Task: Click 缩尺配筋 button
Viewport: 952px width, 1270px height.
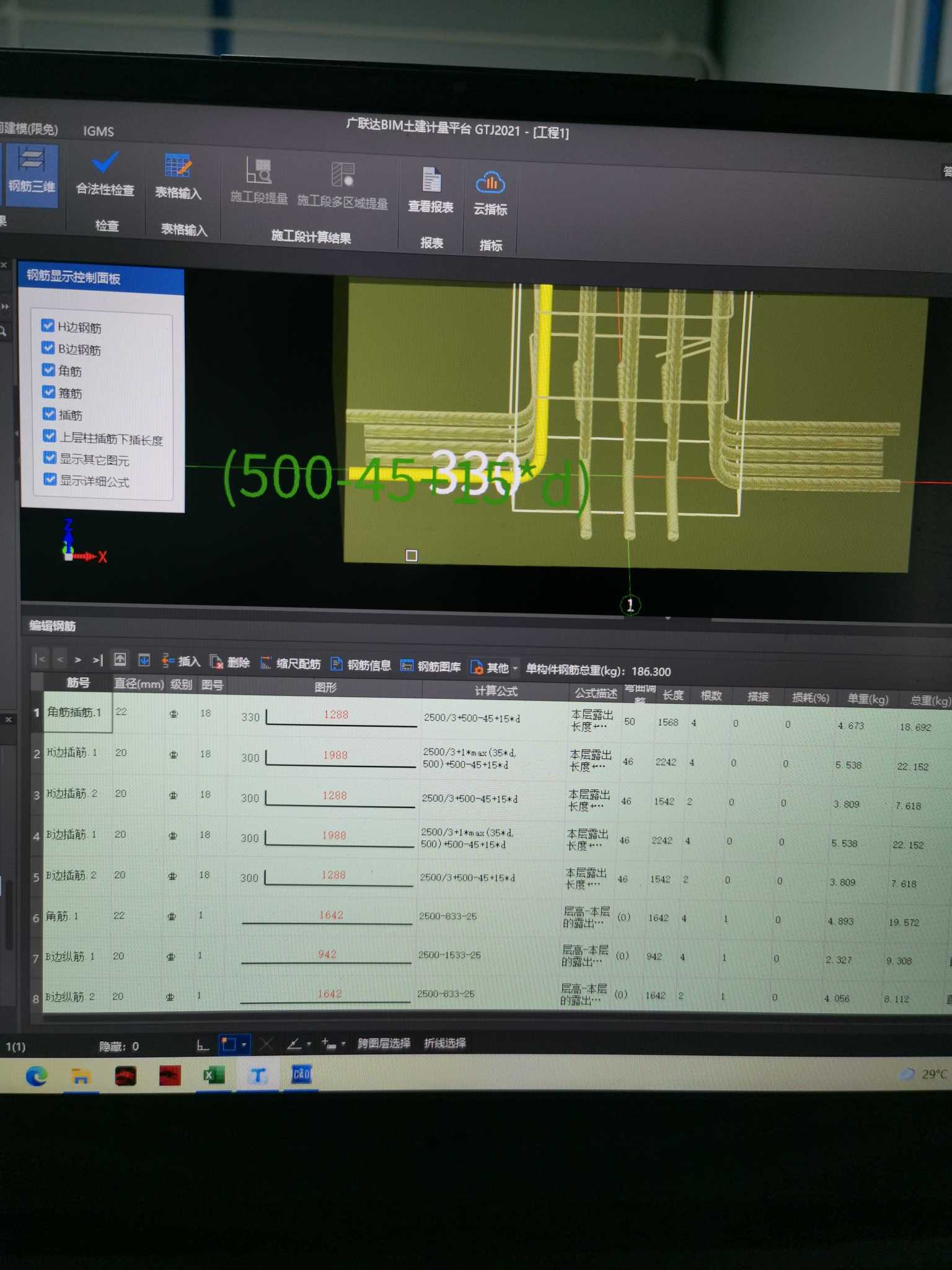Action: tap(290, 664)
